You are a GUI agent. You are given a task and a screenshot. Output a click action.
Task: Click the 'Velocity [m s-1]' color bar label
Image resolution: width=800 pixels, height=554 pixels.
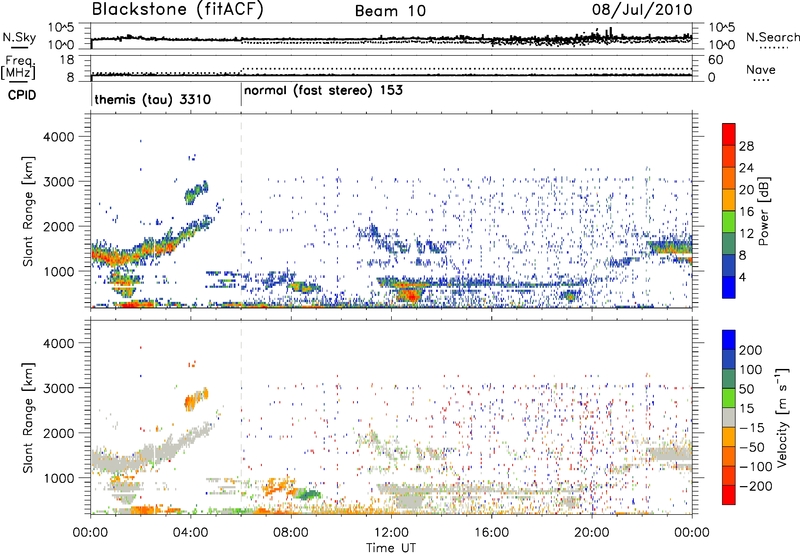click(782, 417)
